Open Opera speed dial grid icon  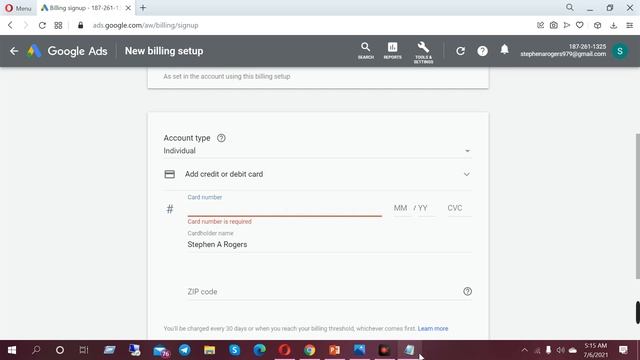pos(58,25)
